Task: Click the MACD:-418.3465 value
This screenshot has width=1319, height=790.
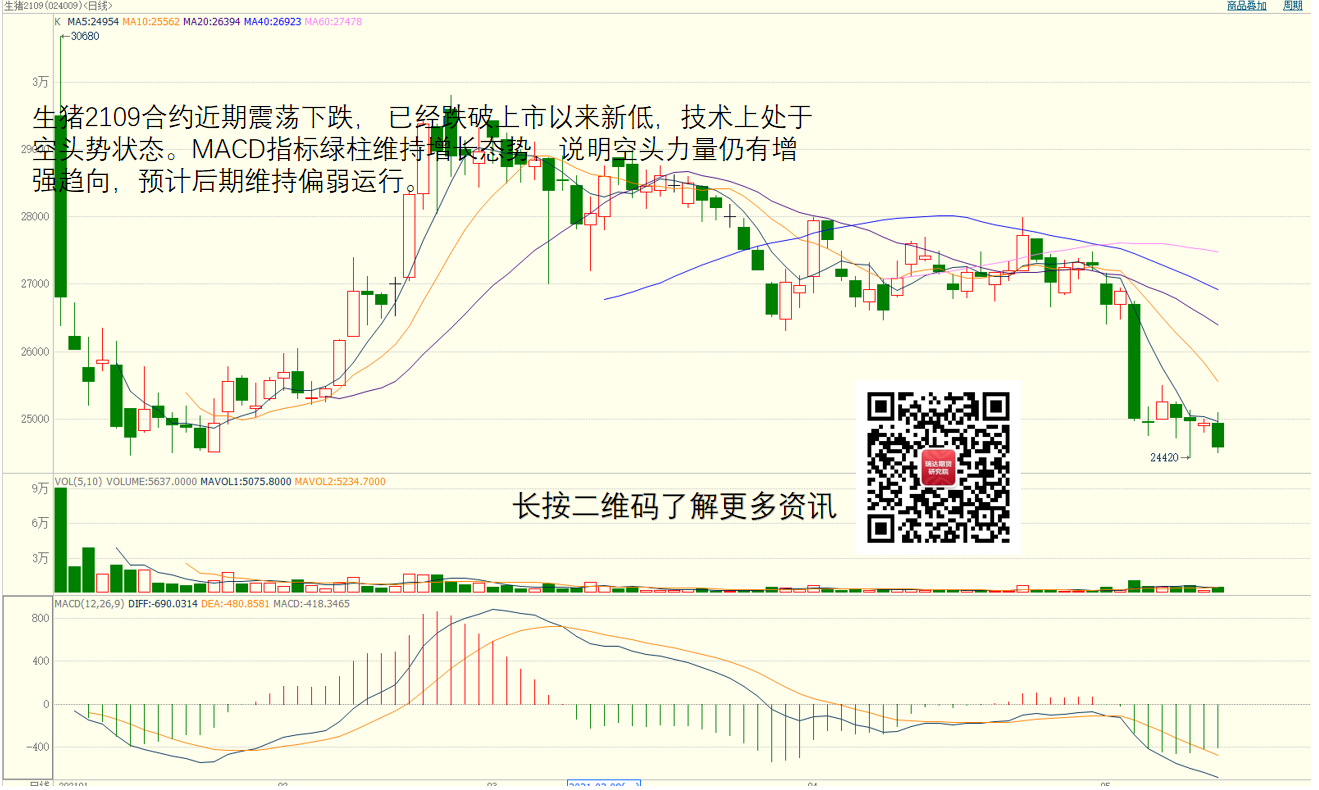Action: (x=312, y=604)
